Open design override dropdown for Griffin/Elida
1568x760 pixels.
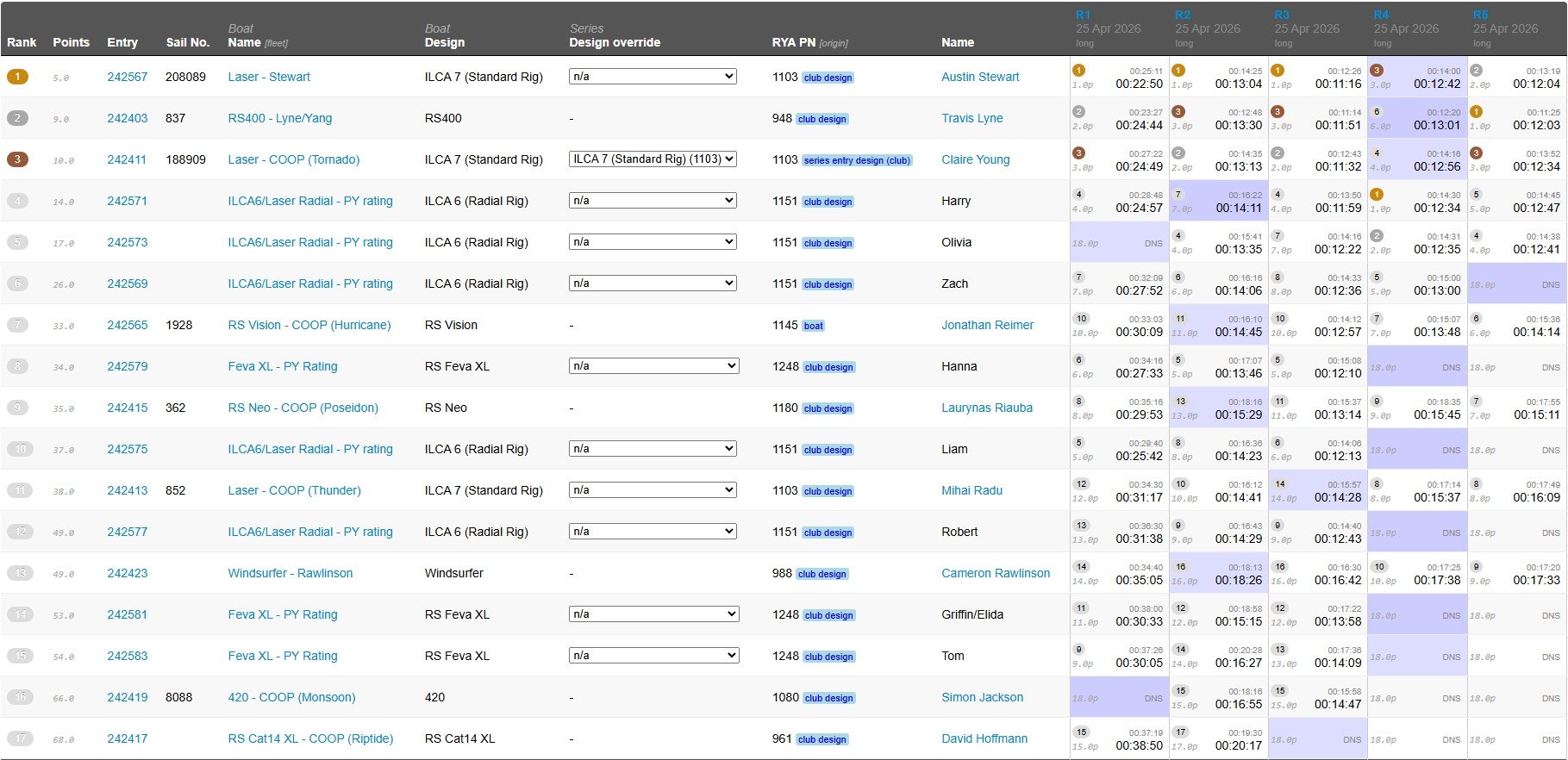click(653, 614)
